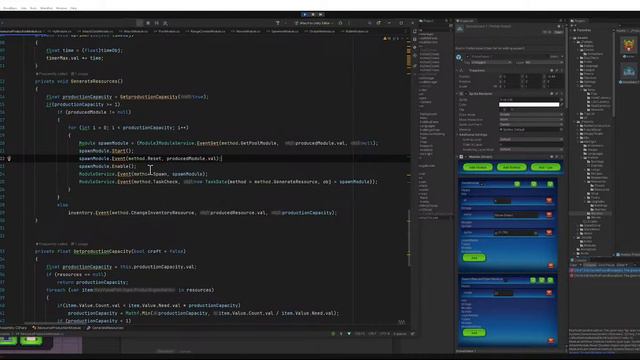Viewport: 640px width, 360px height.
Task: Open the Layer dropdown in Inspector
Action: click(544, 62)
